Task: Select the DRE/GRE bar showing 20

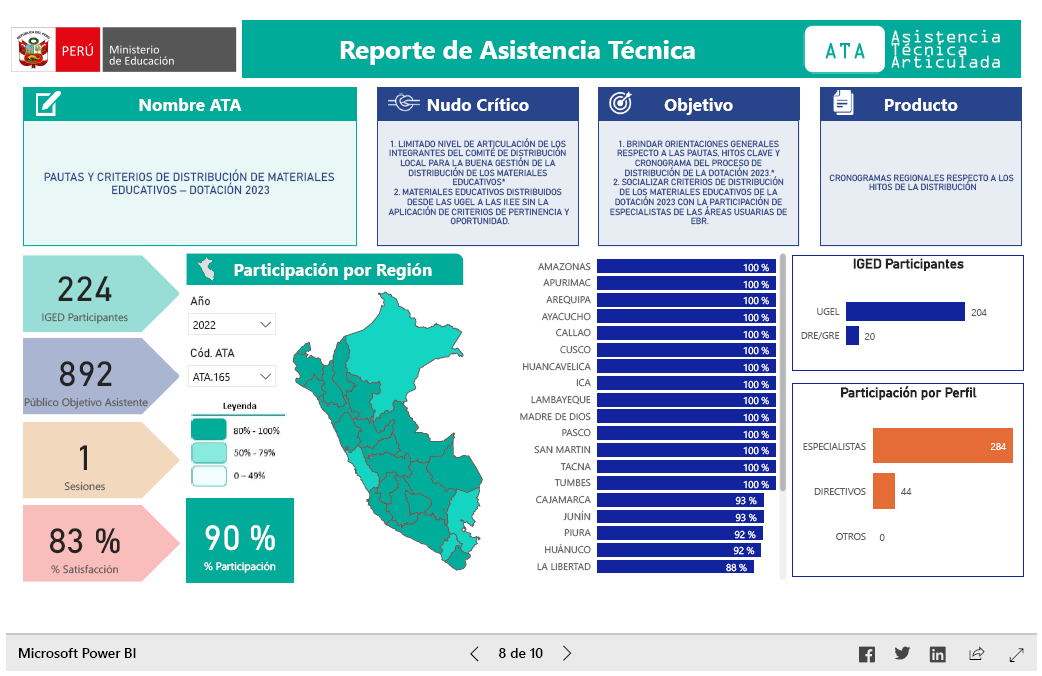Action: pos(852,336)
